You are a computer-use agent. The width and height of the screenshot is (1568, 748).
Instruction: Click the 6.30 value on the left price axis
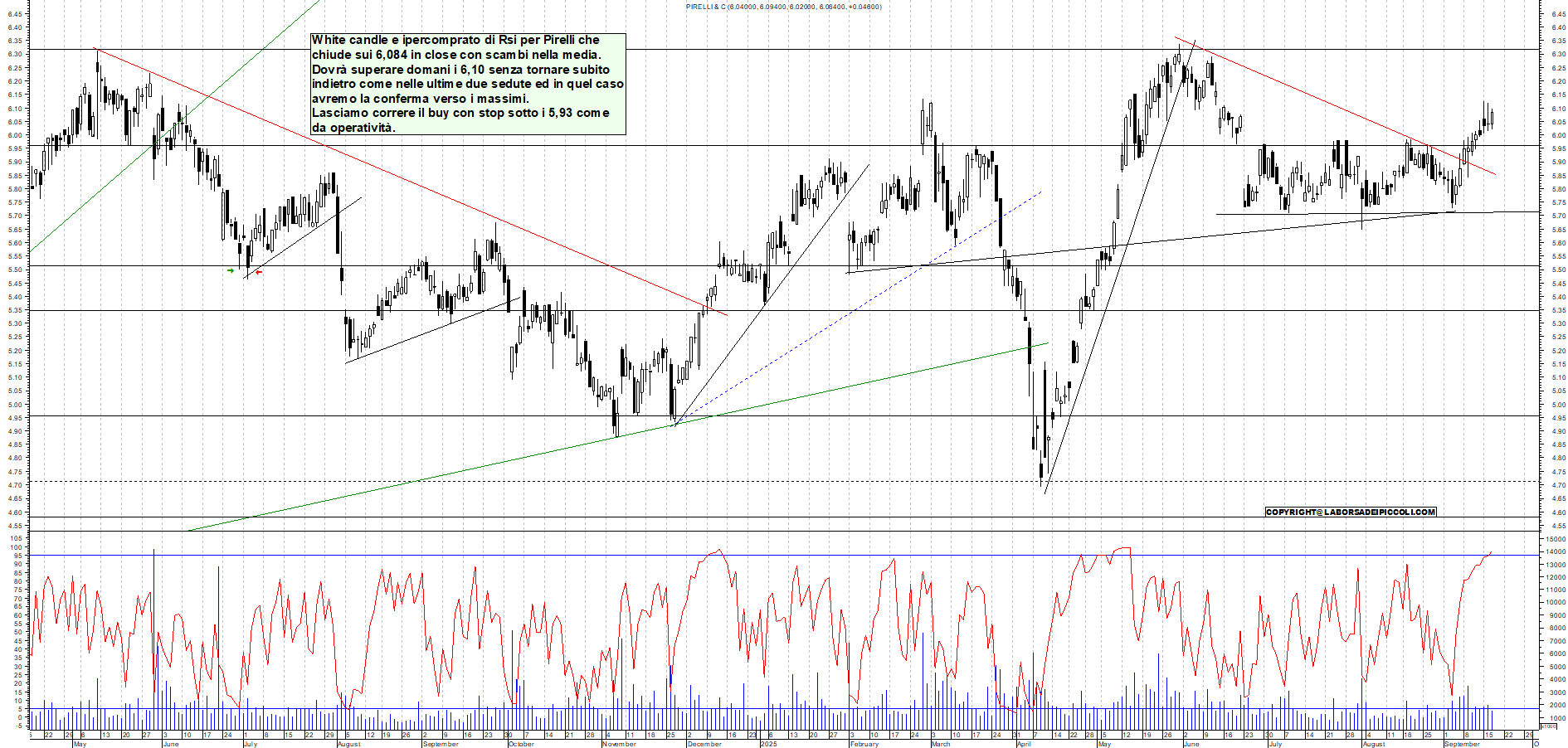coord(15,54)
